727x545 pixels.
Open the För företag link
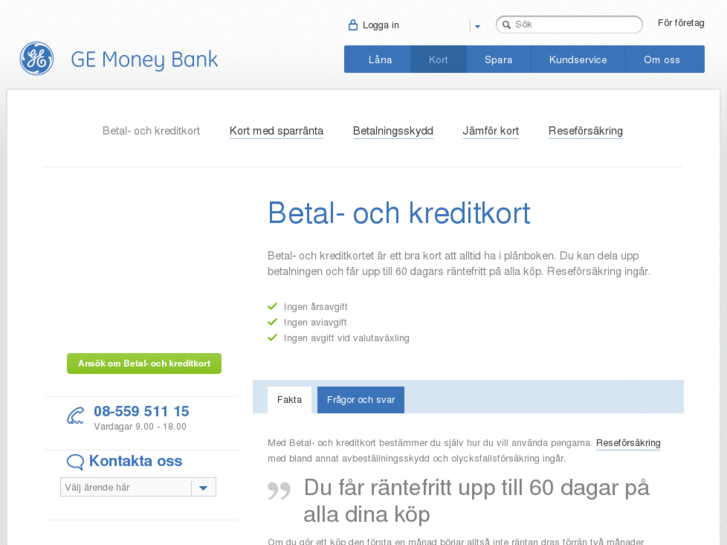(681, 23)
